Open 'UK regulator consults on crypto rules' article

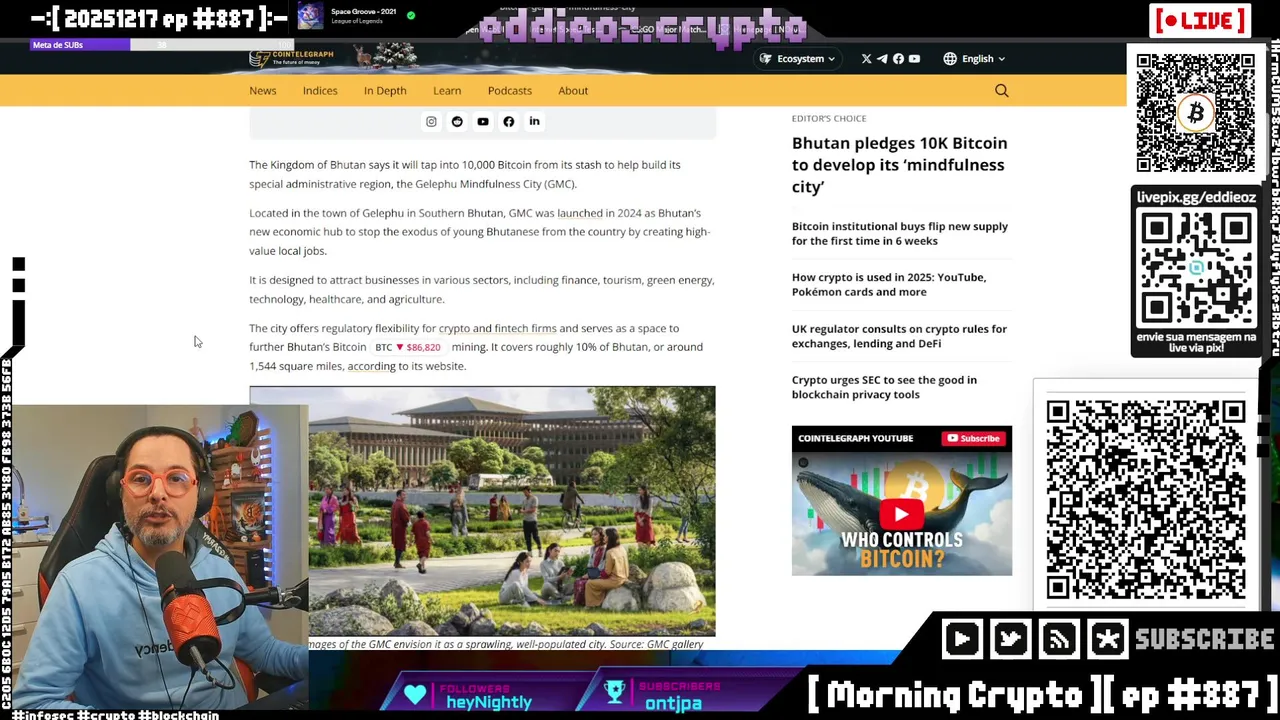899,336
